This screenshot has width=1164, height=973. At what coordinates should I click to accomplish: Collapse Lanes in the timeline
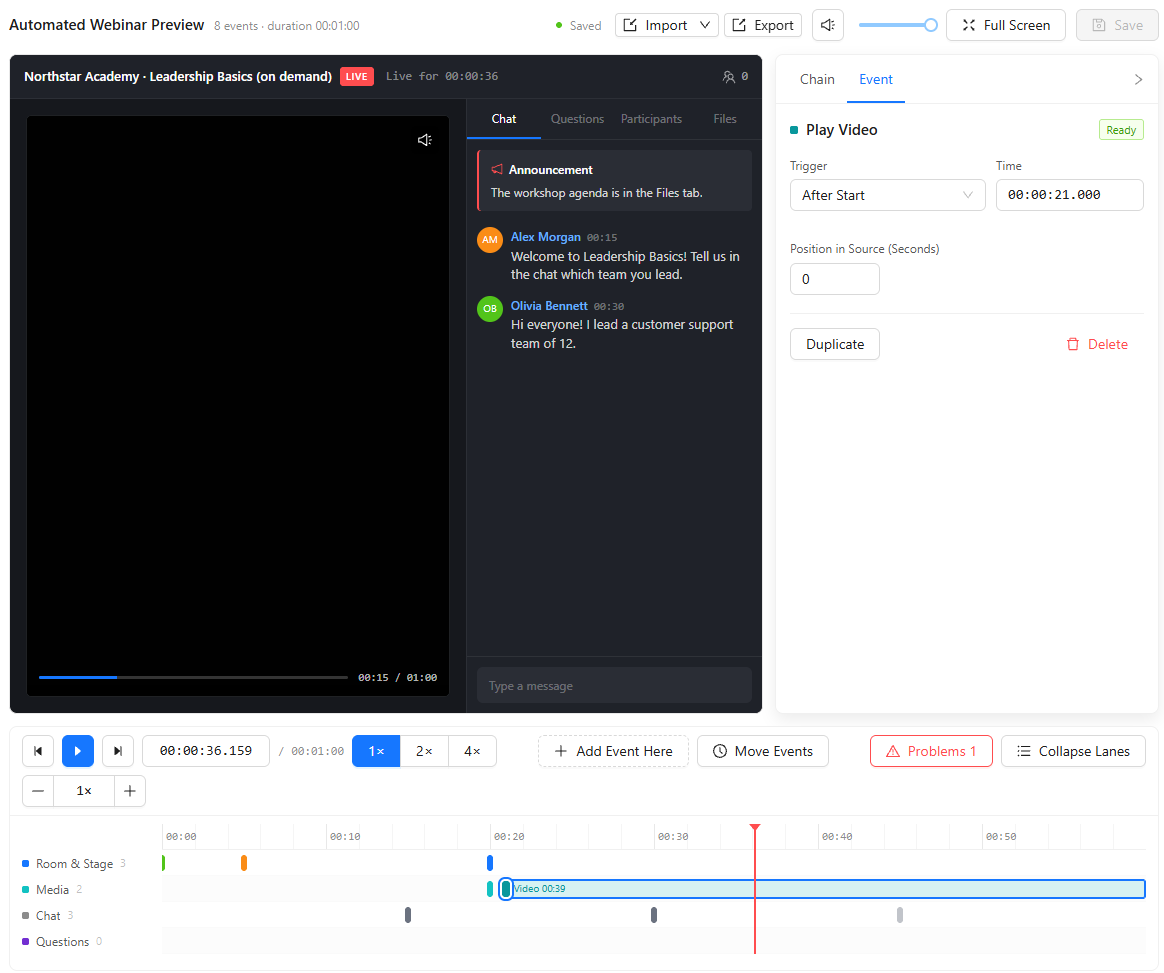click(x=1073, y=751)
